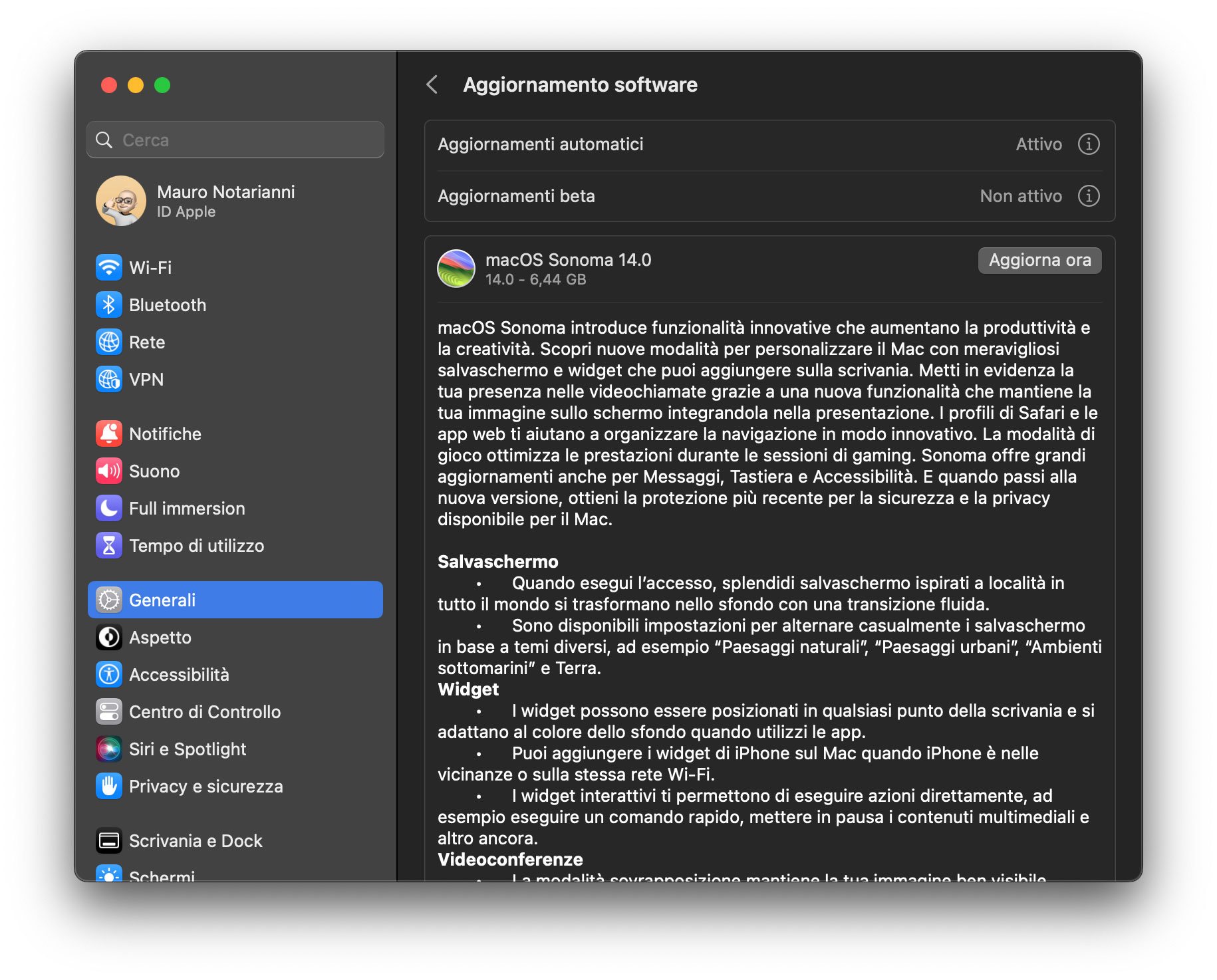Image resolution: width=1217 pixels, height=980 pixels.
Task: Click the Widget section heading
Action: (468, 689)
